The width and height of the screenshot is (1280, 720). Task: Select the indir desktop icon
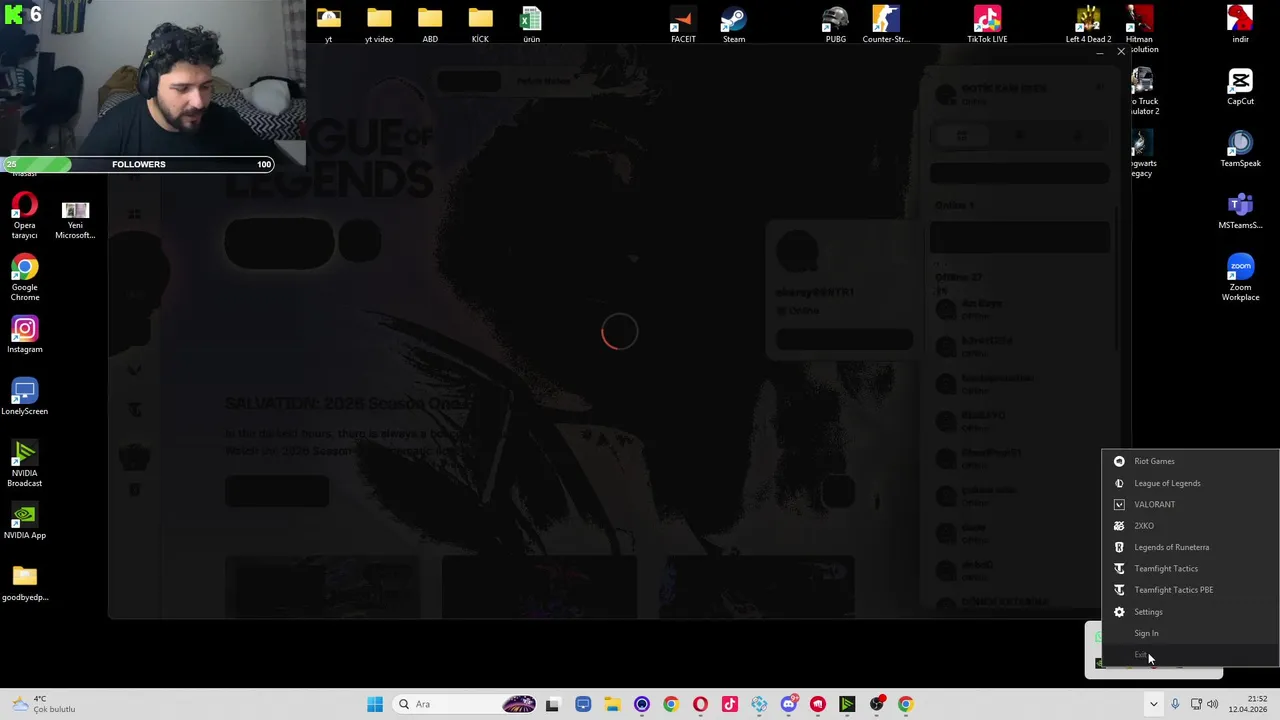click(x=1240, y=25)
